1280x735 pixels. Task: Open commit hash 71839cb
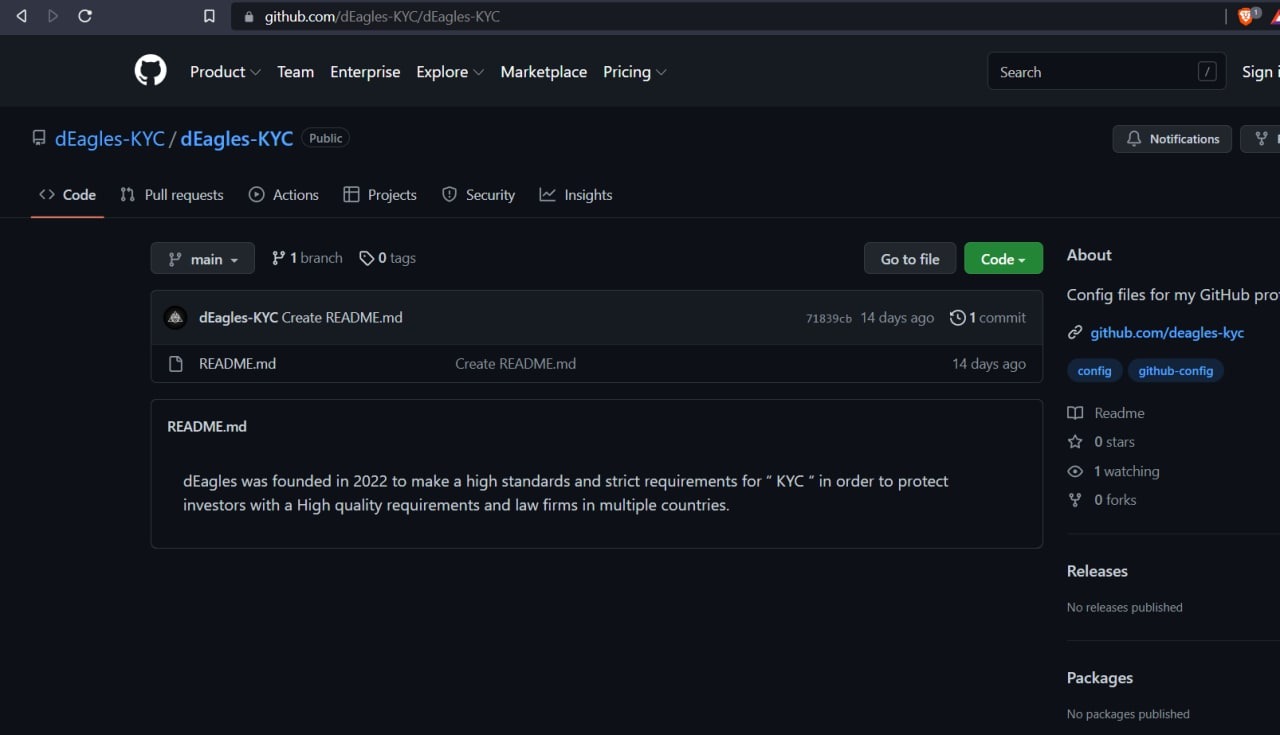(x=829, y=319)
